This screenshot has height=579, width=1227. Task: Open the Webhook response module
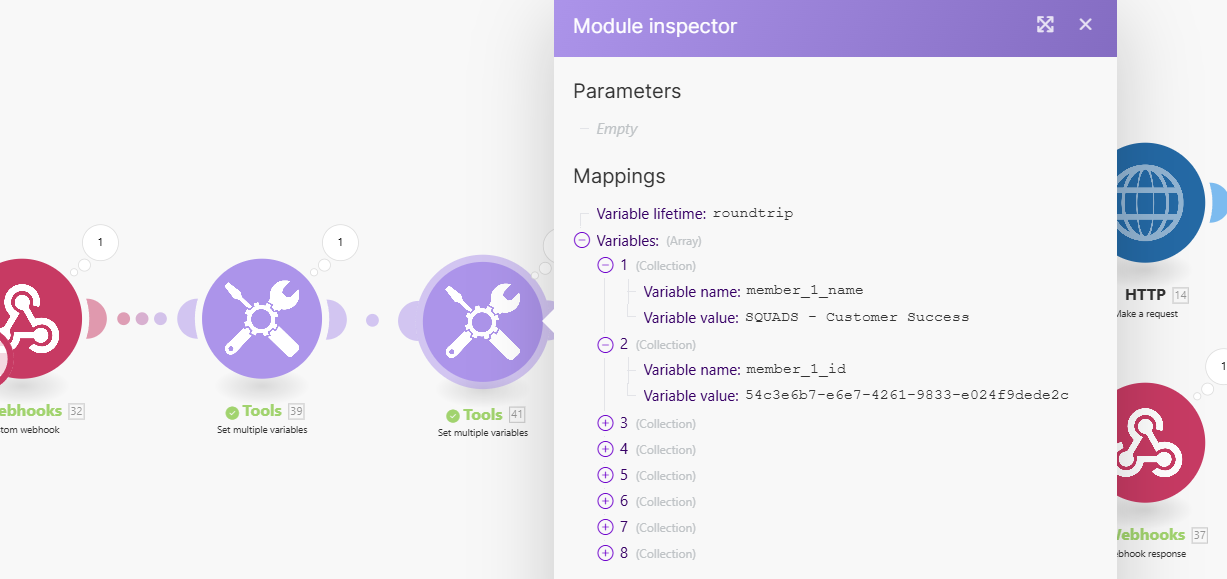click(1146, 443)
